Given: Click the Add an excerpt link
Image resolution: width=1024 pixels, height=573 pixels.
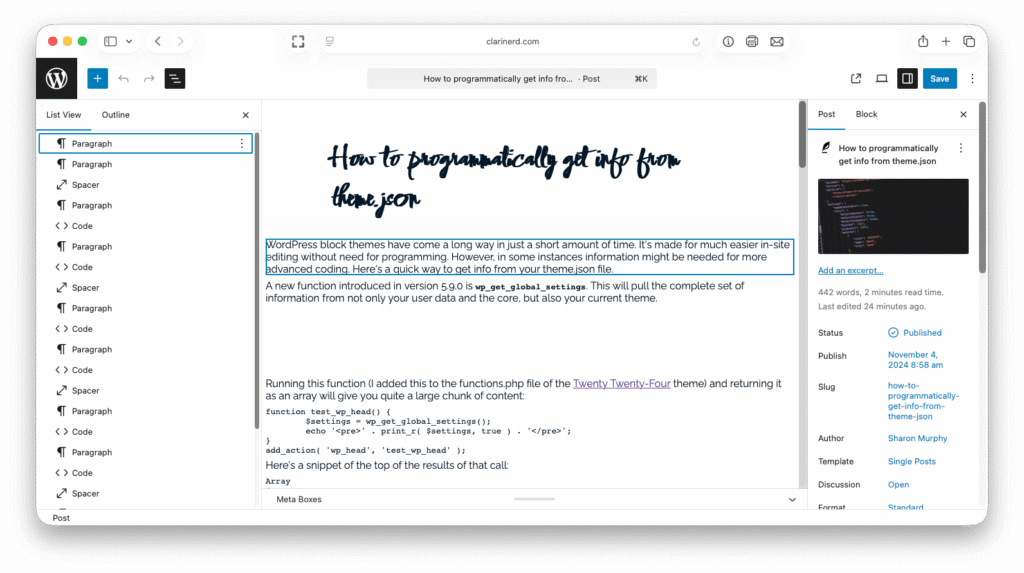Looking at the screenshot, I should click(850, 270).
